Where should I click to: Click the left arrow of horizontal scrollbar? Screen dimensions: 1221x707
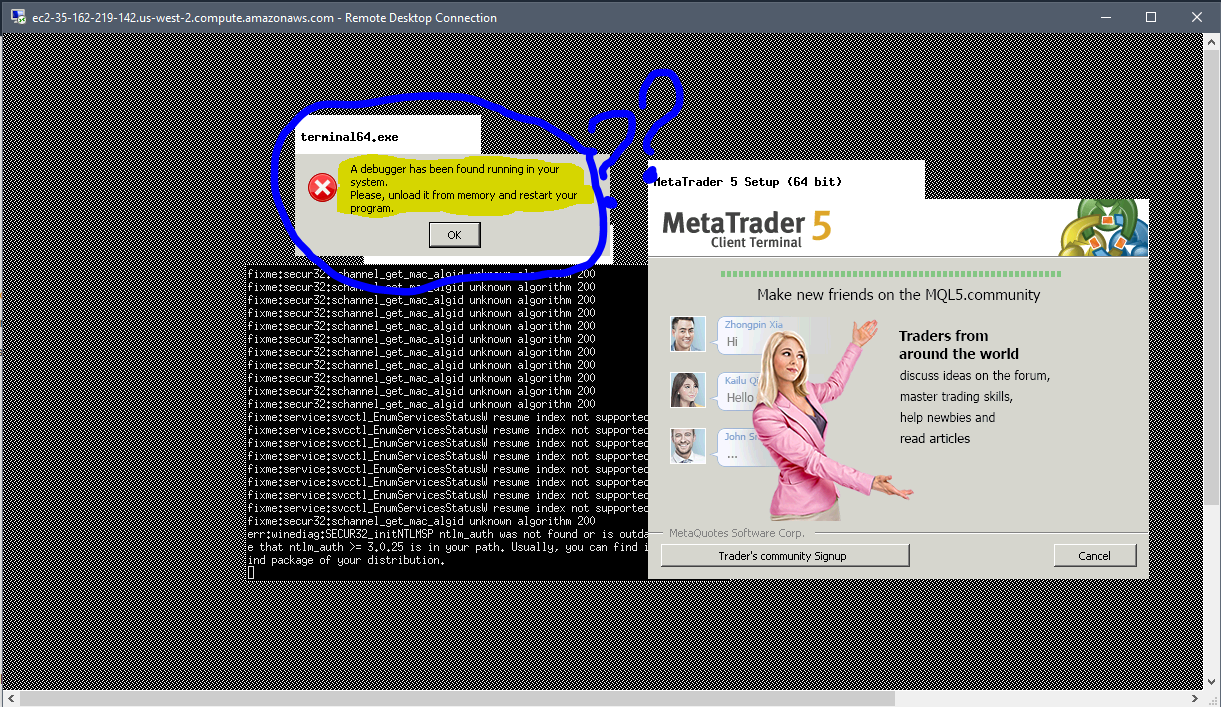[x=9, y=698]
